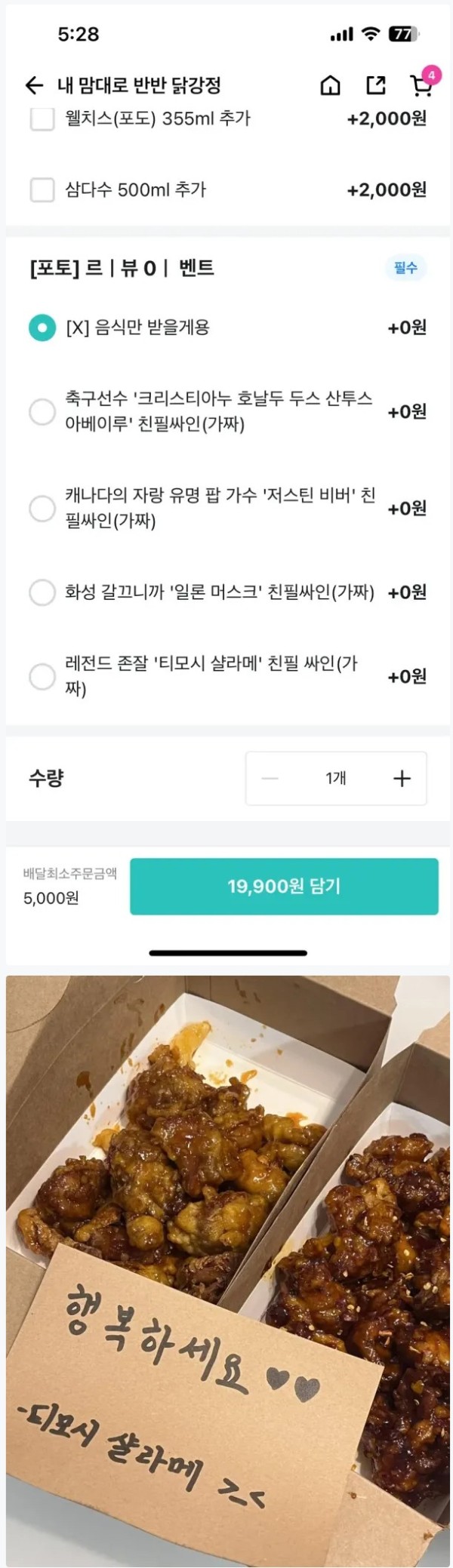Check 삼다수 500ml 추가 option
This screenshot has height=1568, width=453.
pyautogui.click(x=42, y=189)
